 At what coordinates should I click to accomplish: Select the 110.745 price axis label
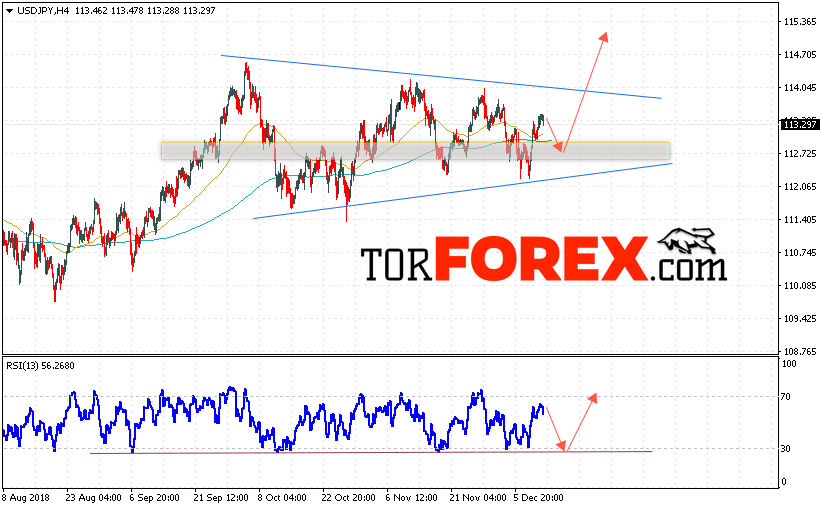(x=800, y=252)
